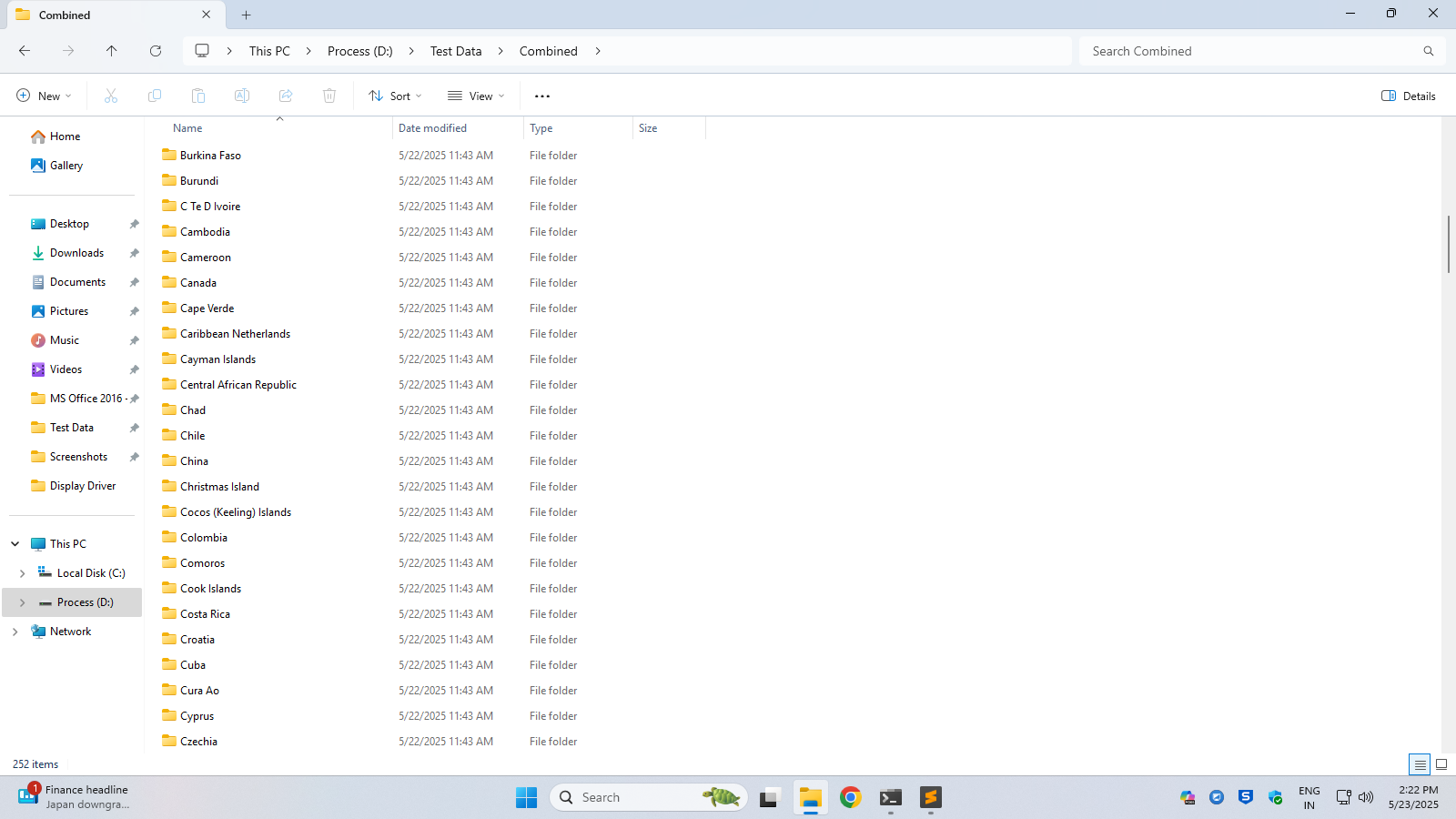Open Downloads quick access item
1456x819 pixels.
coord(76,253)
